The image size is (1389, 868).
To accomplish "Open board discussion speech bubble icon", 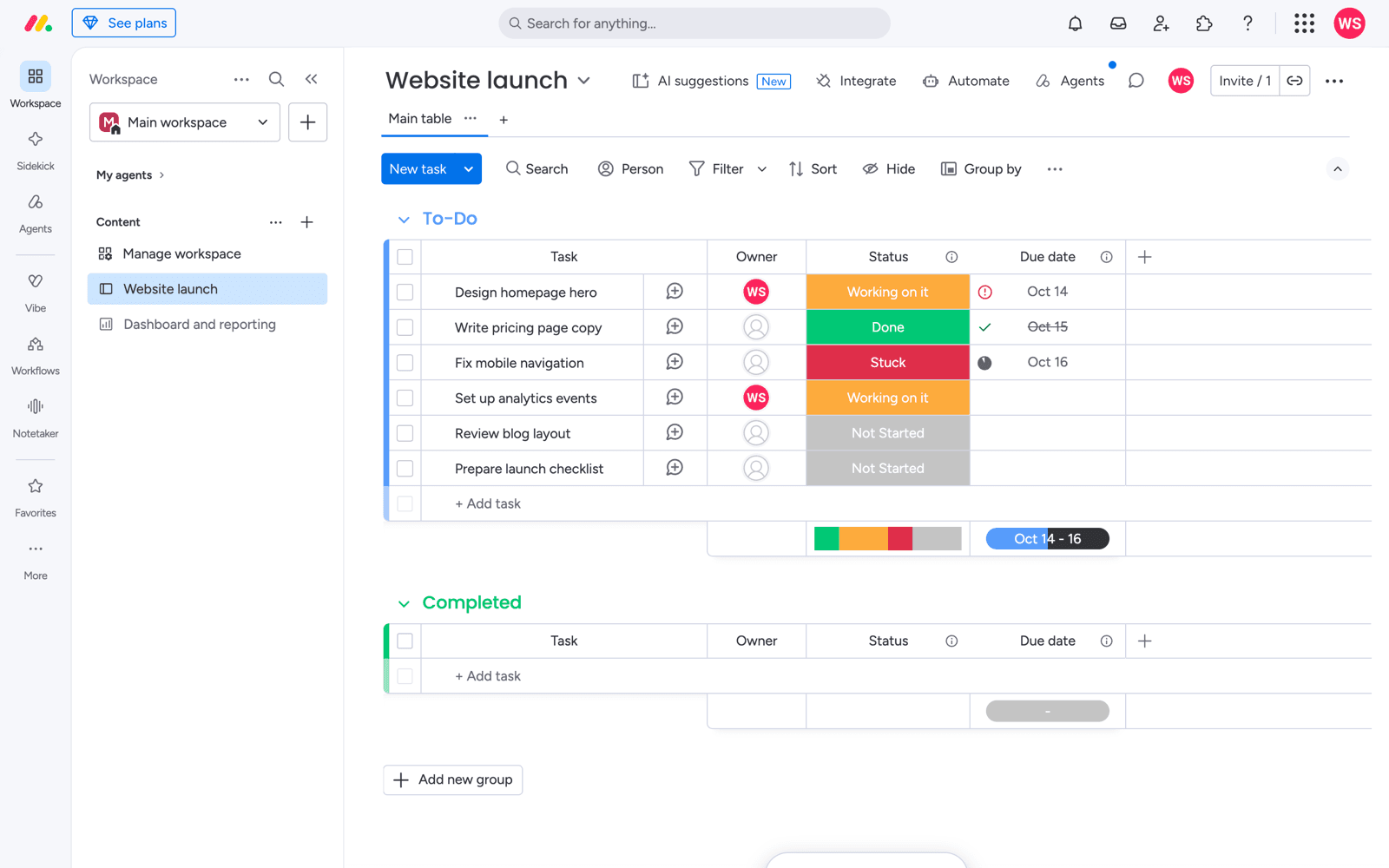I will [x=1136, y=81].
